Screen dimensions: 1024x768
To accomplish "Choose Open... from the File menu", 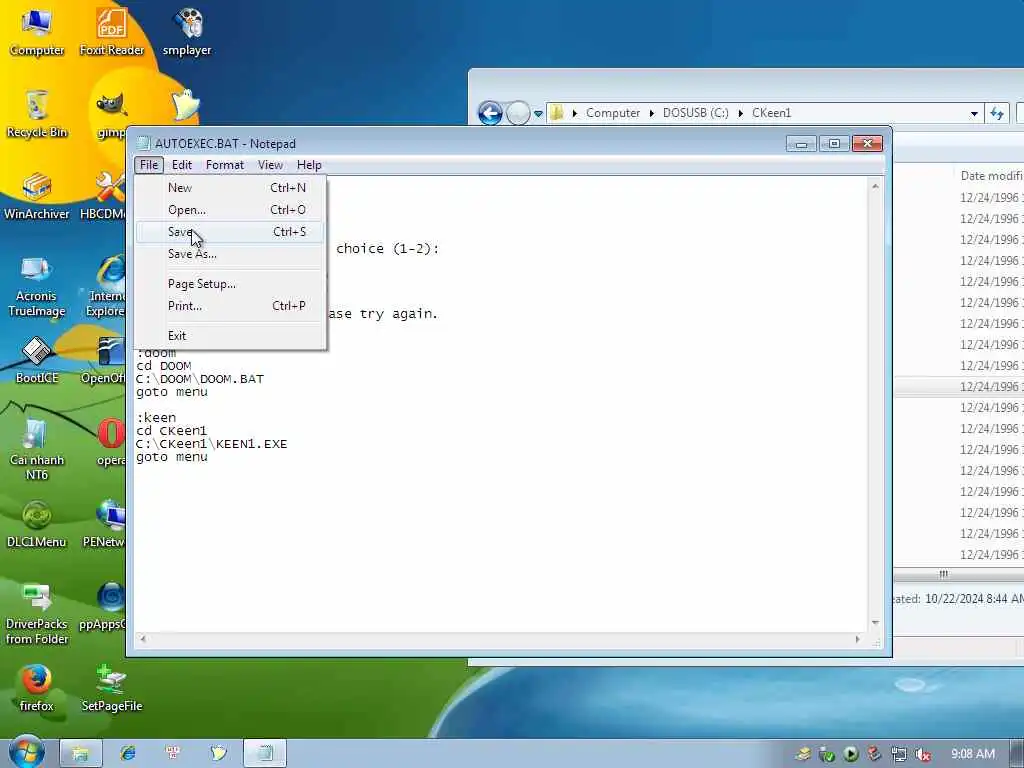I will [x=230, y=210].
